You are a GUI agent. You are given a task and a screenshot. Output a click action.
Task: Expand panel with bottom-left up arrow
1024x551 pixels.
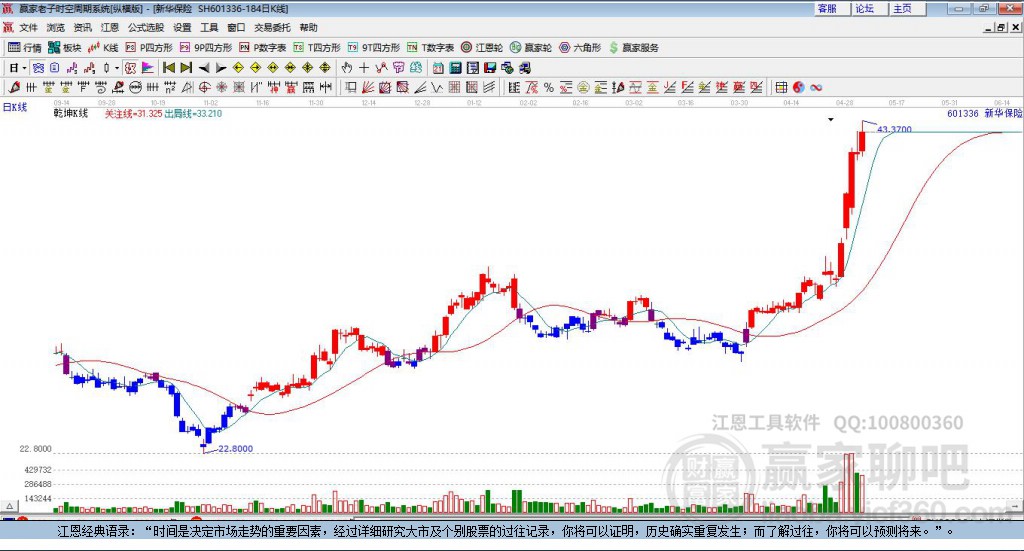[9, 506]
